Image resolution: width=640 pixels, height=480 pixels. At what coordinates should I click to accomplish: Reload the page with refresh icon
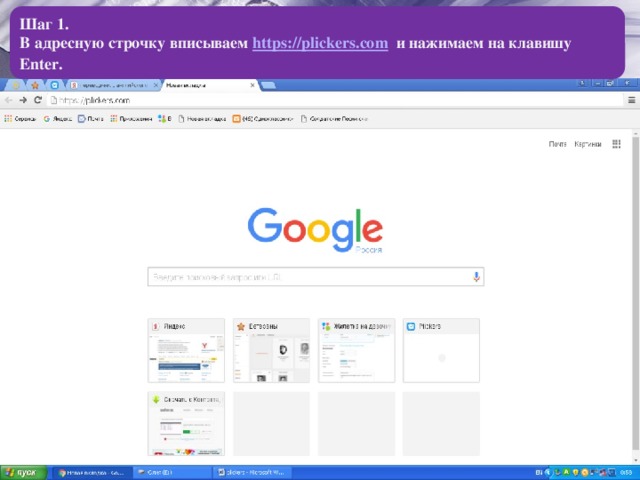click(x=38, y=100)
